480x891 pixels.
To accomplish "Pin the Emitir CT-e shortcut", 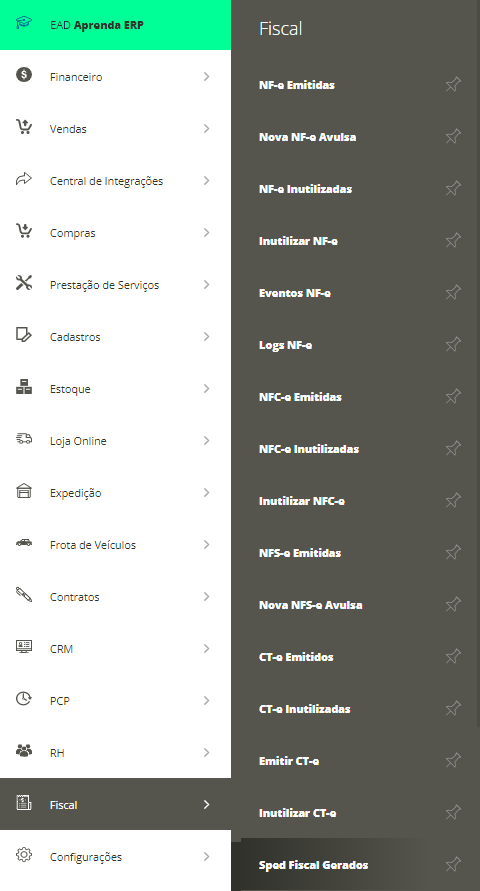I will point(453,760).
